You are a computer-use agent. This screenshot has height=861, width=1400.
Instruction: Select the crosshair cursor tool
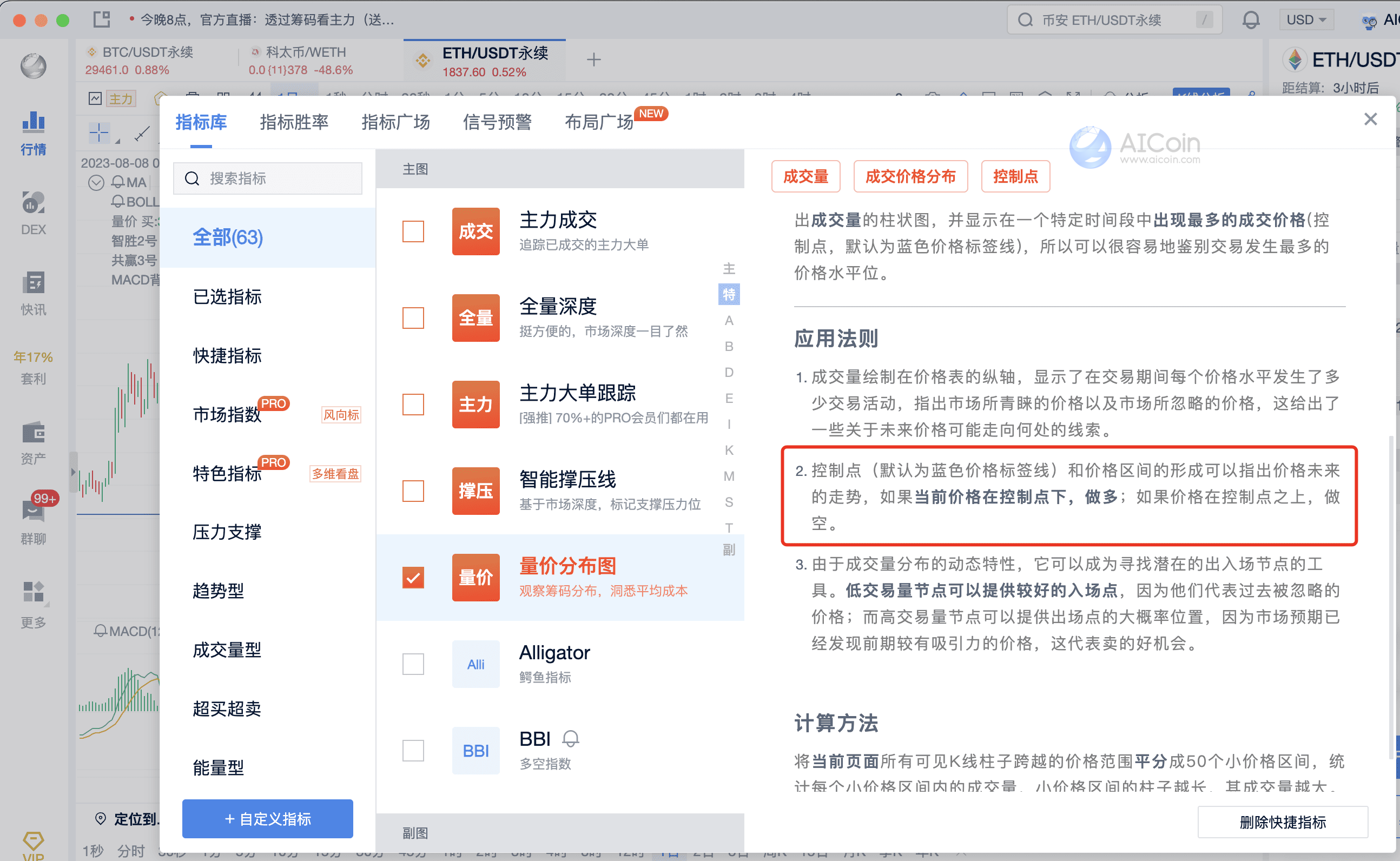click(99, 133)
